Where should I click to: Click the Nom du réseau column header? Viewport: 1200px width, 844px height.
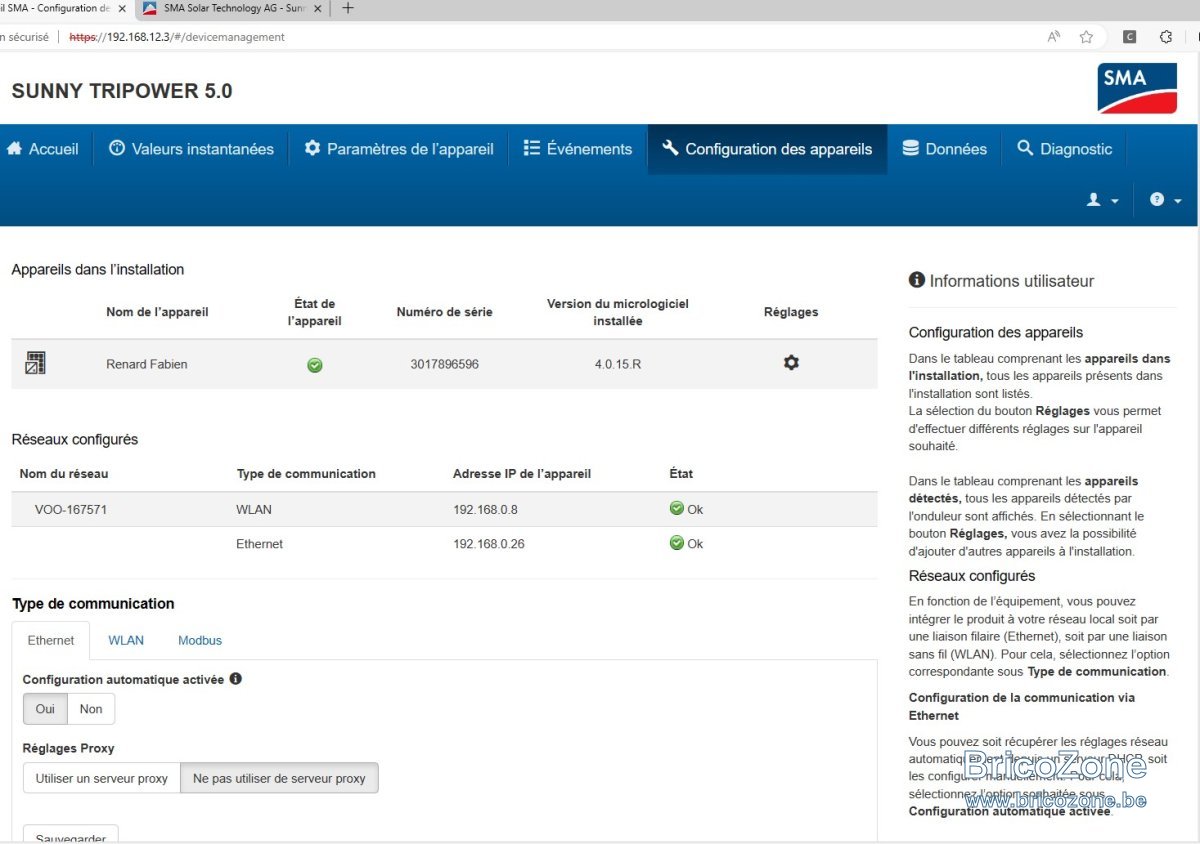pos(64,473)
